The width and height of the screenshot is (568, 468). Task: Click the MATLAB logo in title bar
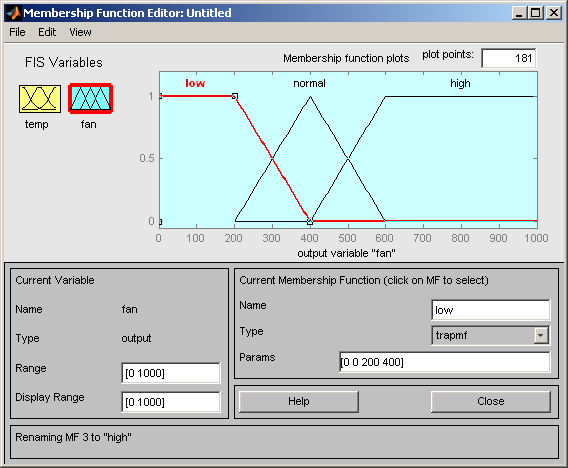[13, 13]
